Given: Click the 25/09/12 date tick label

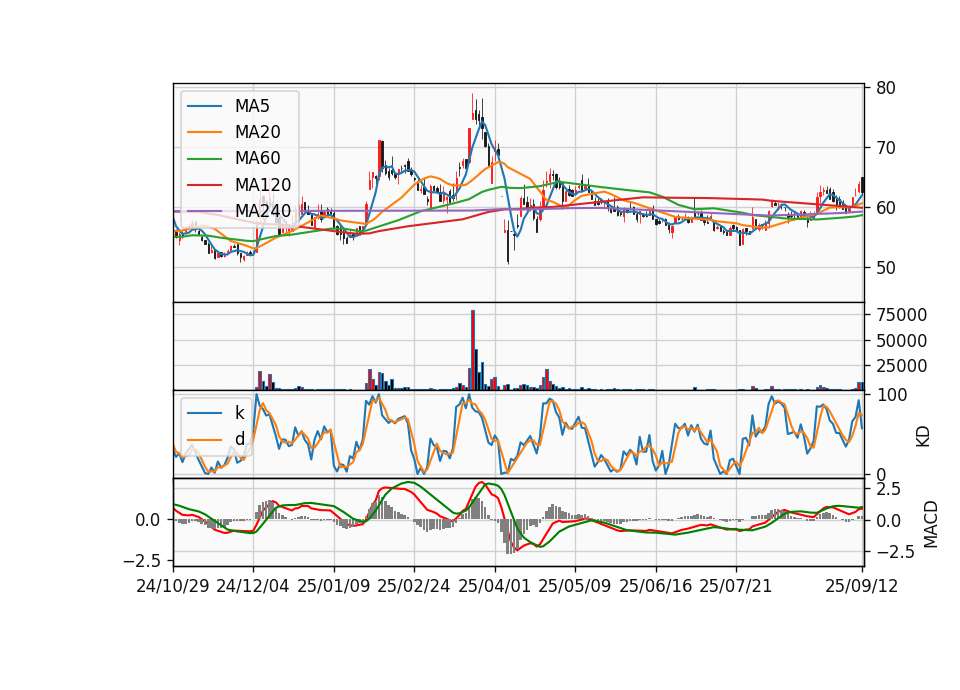Looking at the screenshot, I should (x=862, y=587).
